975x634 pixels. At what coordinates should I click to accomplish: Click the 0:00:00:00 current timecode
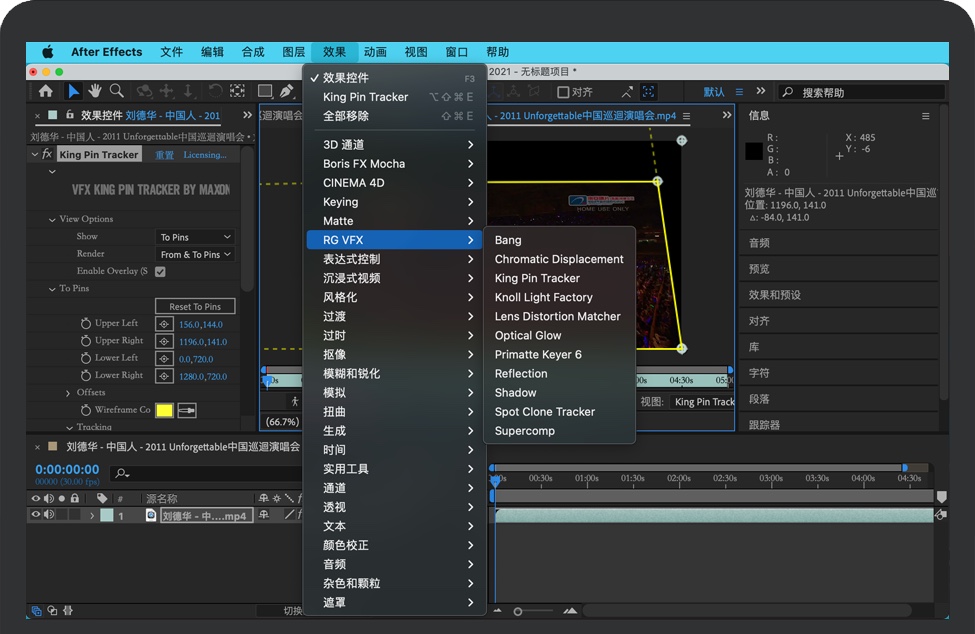tap(67, 469)
